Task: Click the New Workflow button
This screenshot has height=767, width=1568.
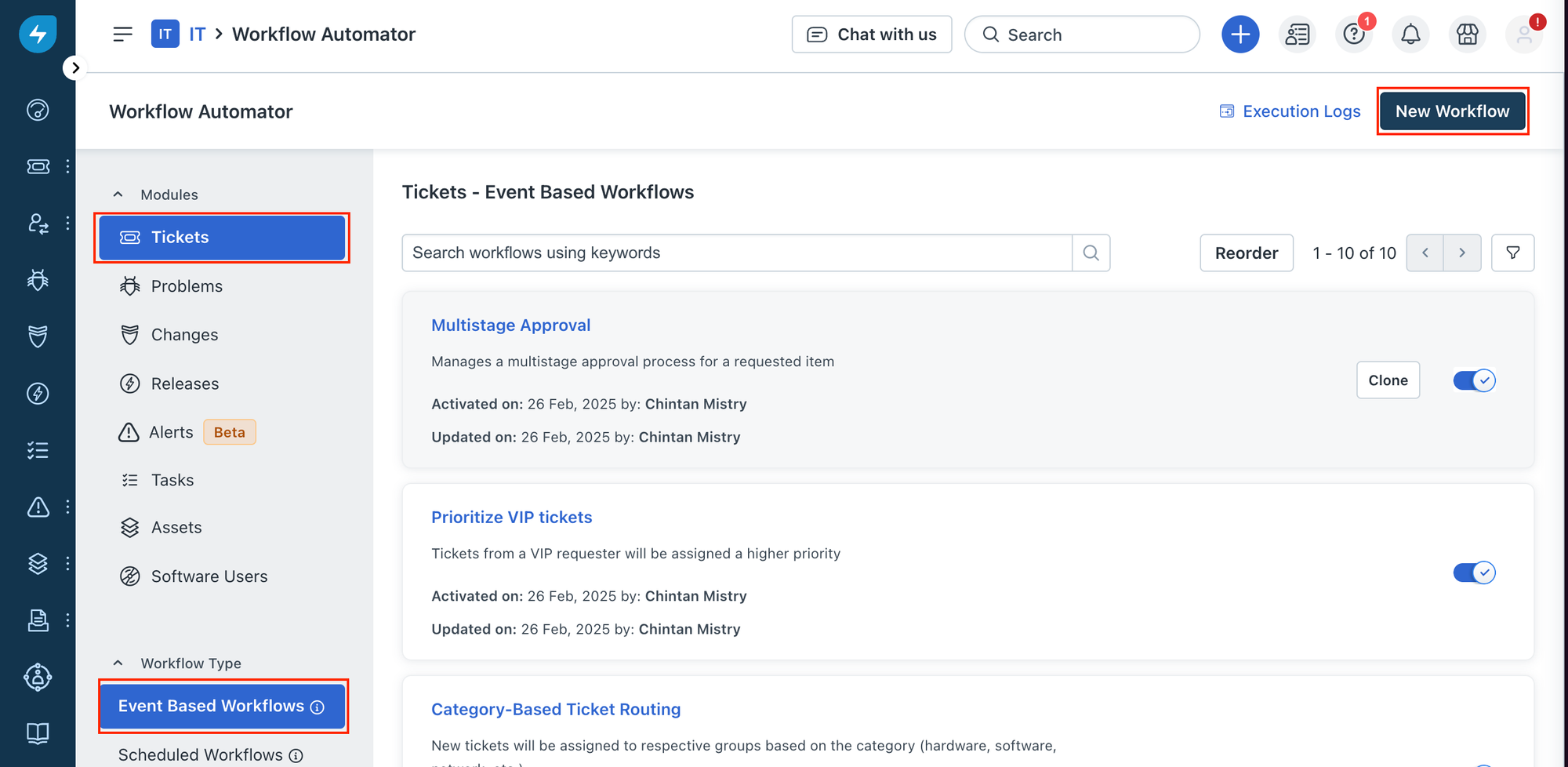Action: tap(1452, 111)
